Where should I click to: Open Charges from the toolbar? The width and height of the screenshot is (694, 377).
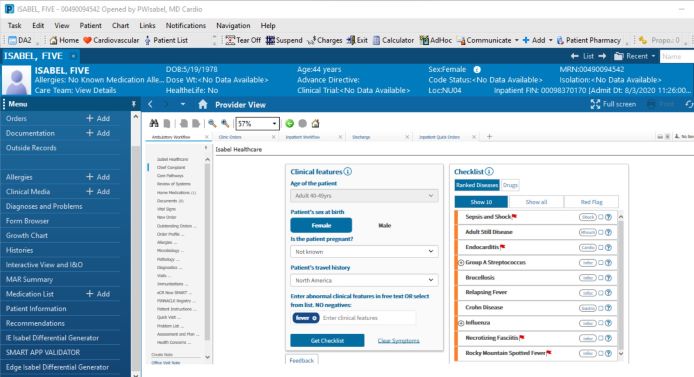tap(324, 40)
